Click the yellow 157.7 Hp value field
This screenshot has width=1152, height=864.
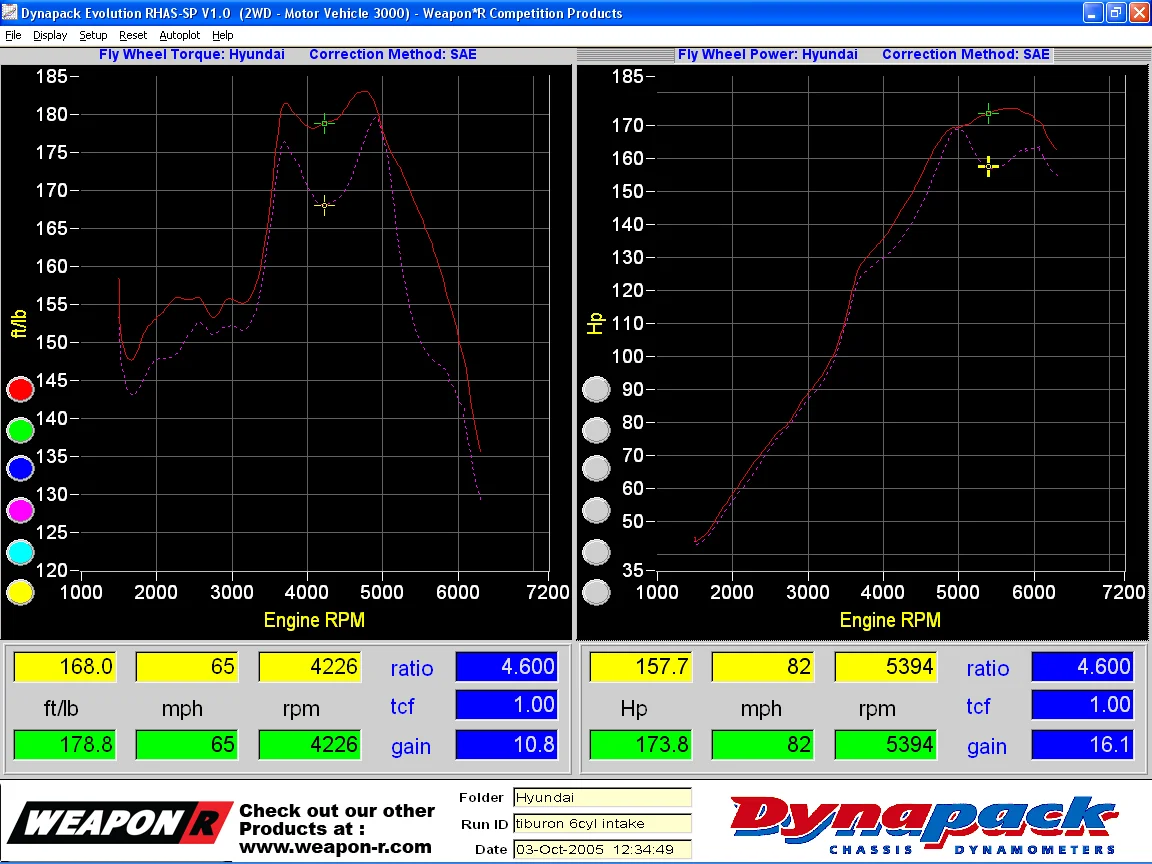[641, 666]
